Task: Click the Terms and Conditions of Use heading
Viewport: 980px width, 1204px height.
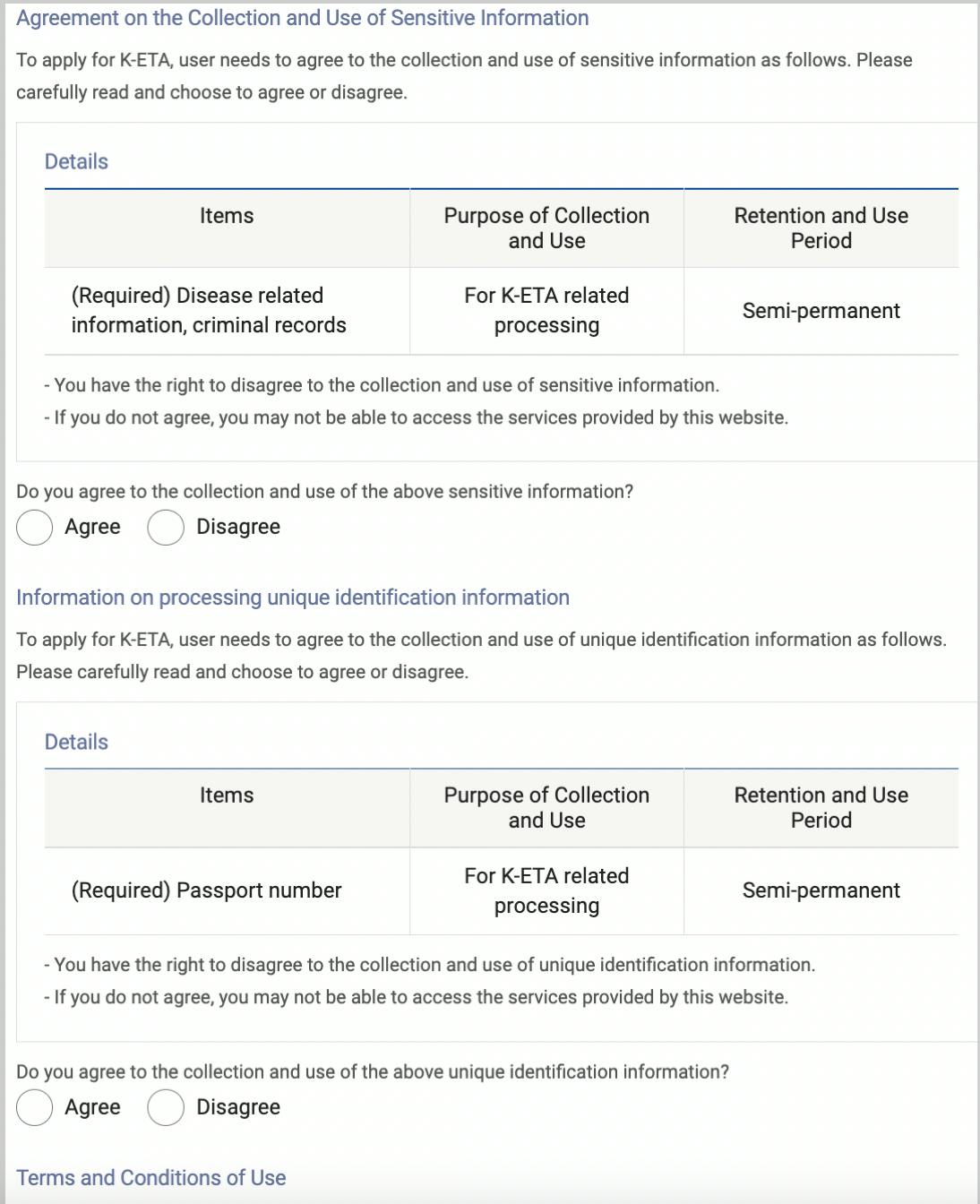Action: coord(151,1178)
